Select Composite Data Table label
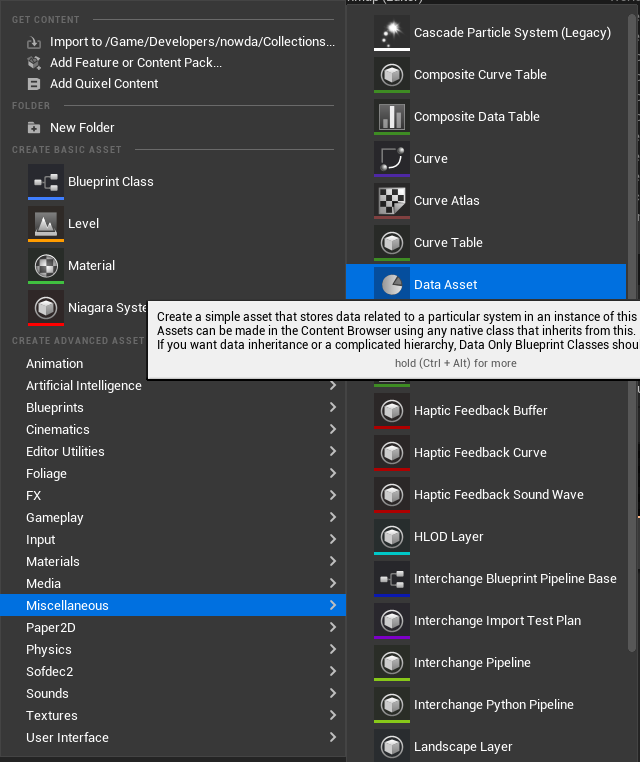Viewport: 640px width, 762px height. click(x=477, y=117)
